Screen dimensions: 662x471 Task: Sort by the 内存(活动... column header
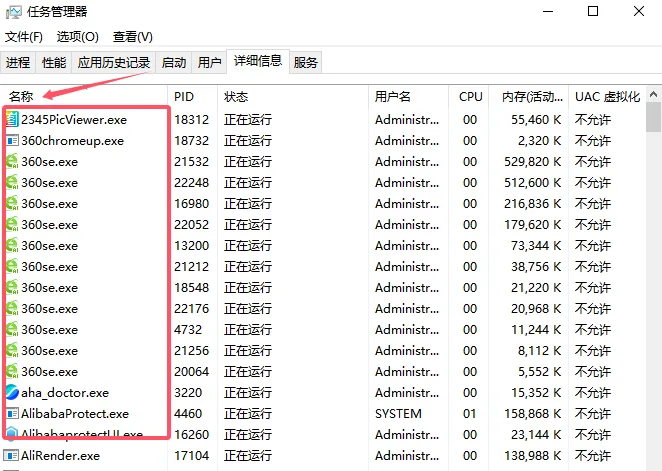tap(529, 97)
